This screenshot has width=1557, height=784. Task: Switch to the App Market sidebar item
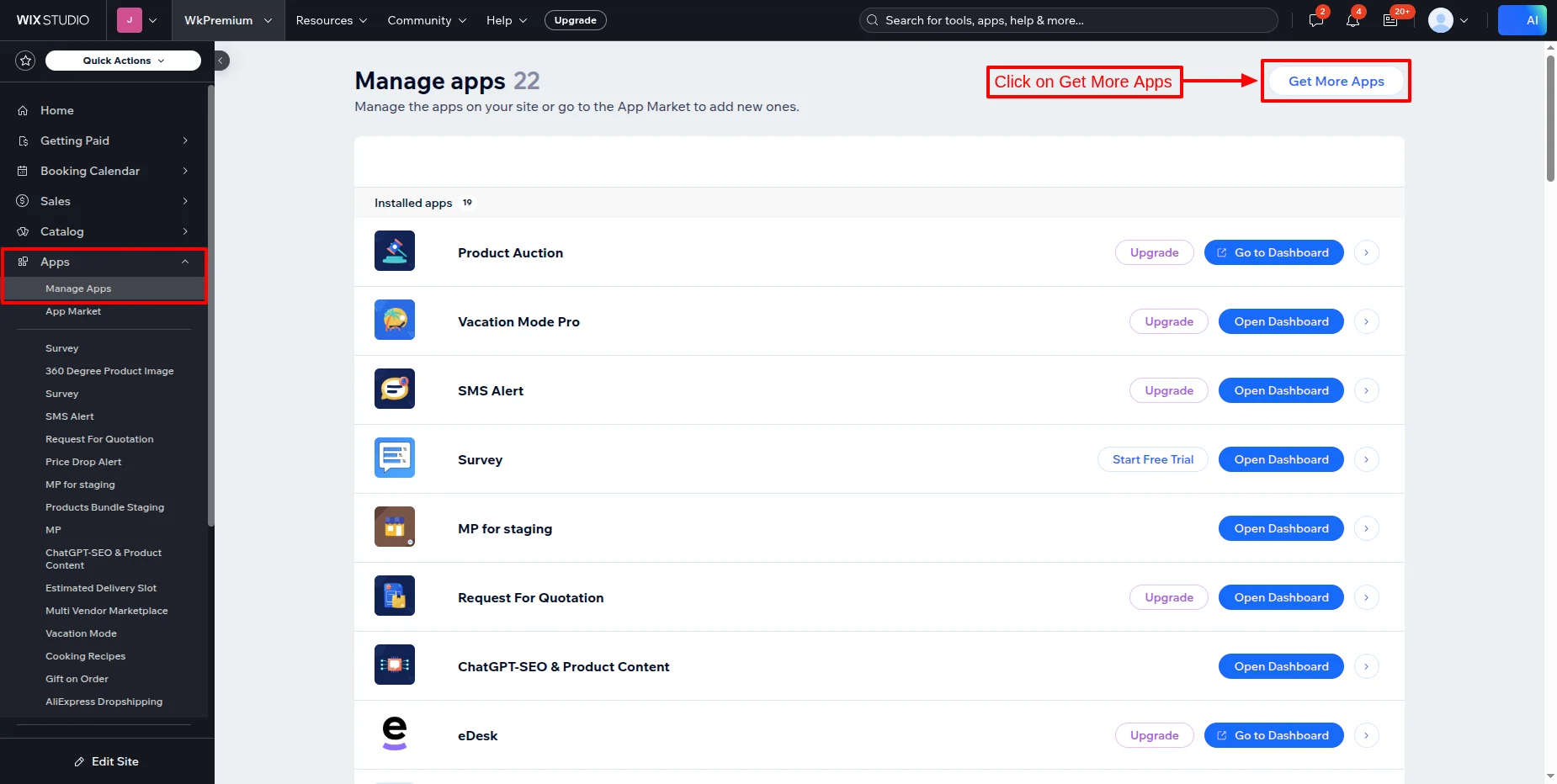tap(73, 311)
